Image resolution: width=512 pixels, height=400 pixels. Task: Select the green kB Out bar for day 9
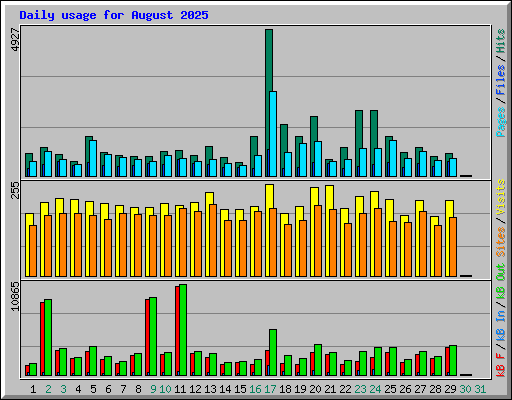click(153, 337)
